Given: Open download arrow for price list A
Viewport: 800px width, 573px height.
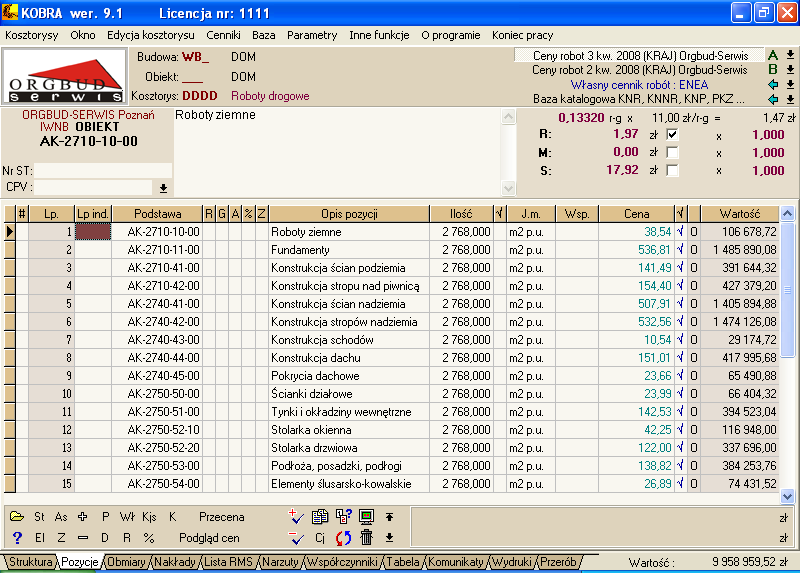Looking at the screenshot, I should 790,55.
